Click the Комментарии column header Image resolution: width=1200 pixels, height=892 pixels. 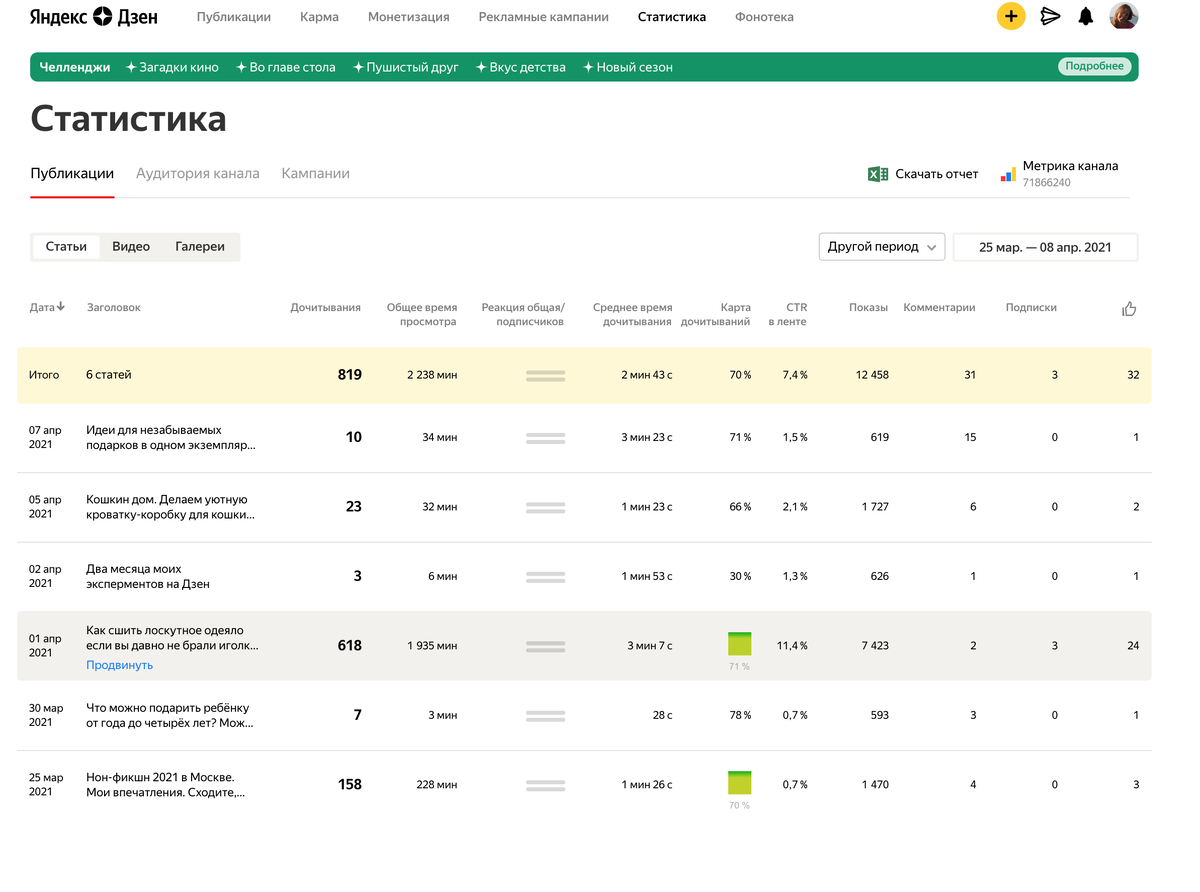939,308
